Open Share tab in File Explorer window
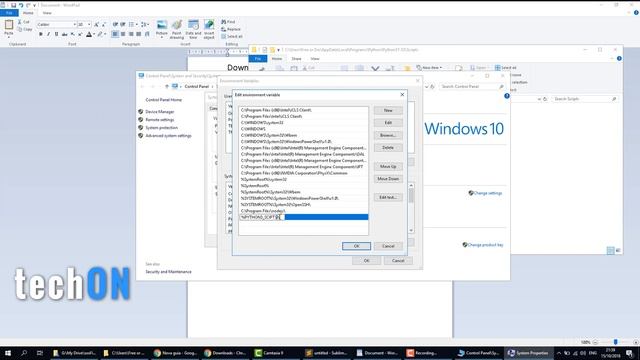Image resolution: width=640 pixels, height=360 pixels. coord(296,59)
